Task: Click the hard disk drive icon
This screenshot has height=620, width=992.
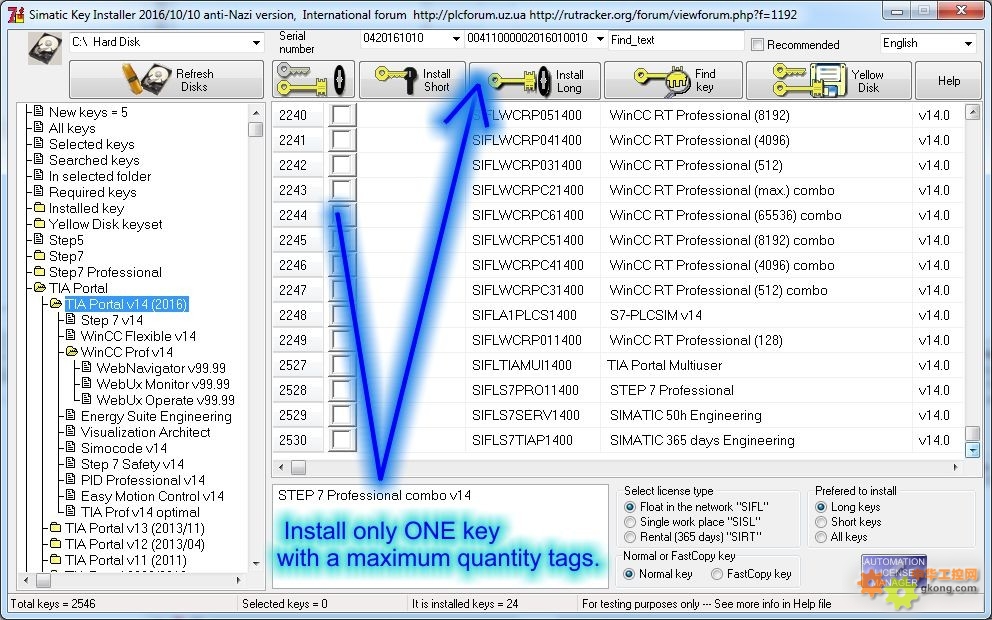Action: (45, 49)
